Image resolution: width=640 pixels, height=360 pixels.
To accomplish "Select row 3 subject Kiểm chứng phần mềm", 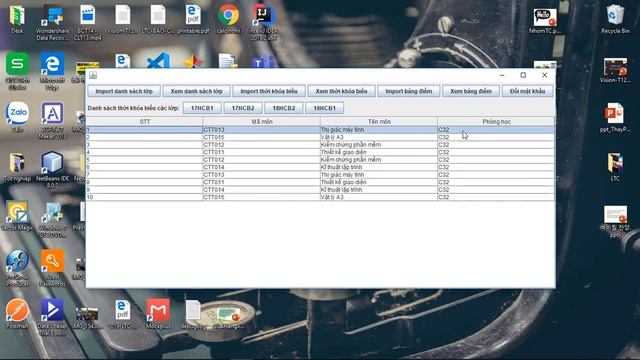I will coord(379,145).
